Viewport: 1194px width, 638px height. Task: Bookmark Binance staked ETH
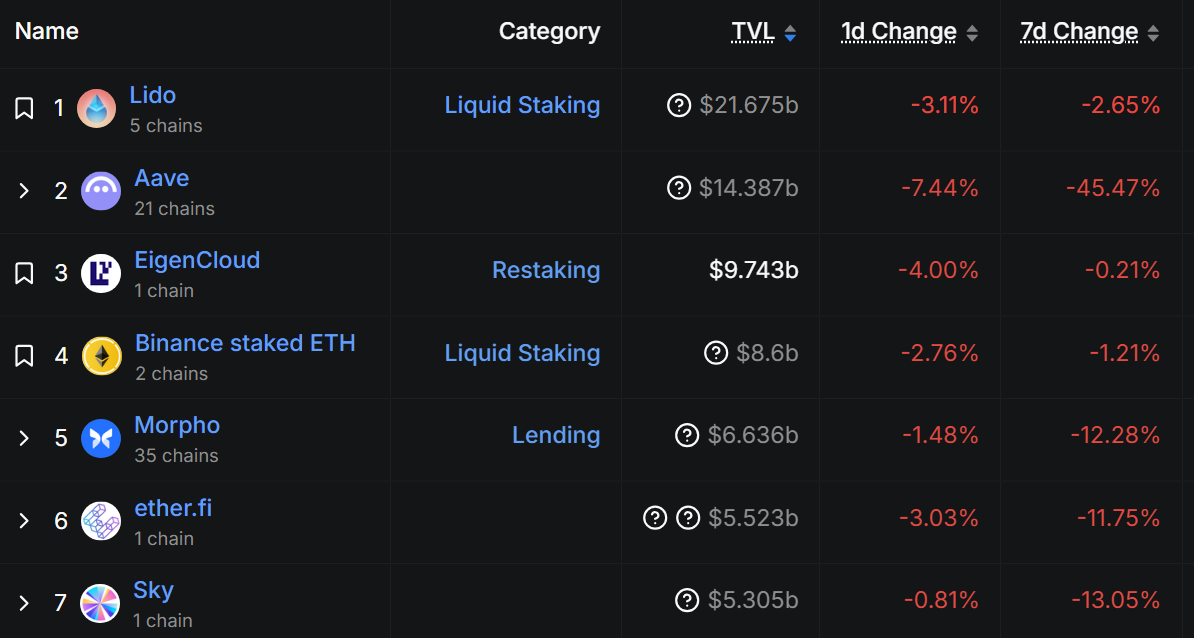point(24,356)
